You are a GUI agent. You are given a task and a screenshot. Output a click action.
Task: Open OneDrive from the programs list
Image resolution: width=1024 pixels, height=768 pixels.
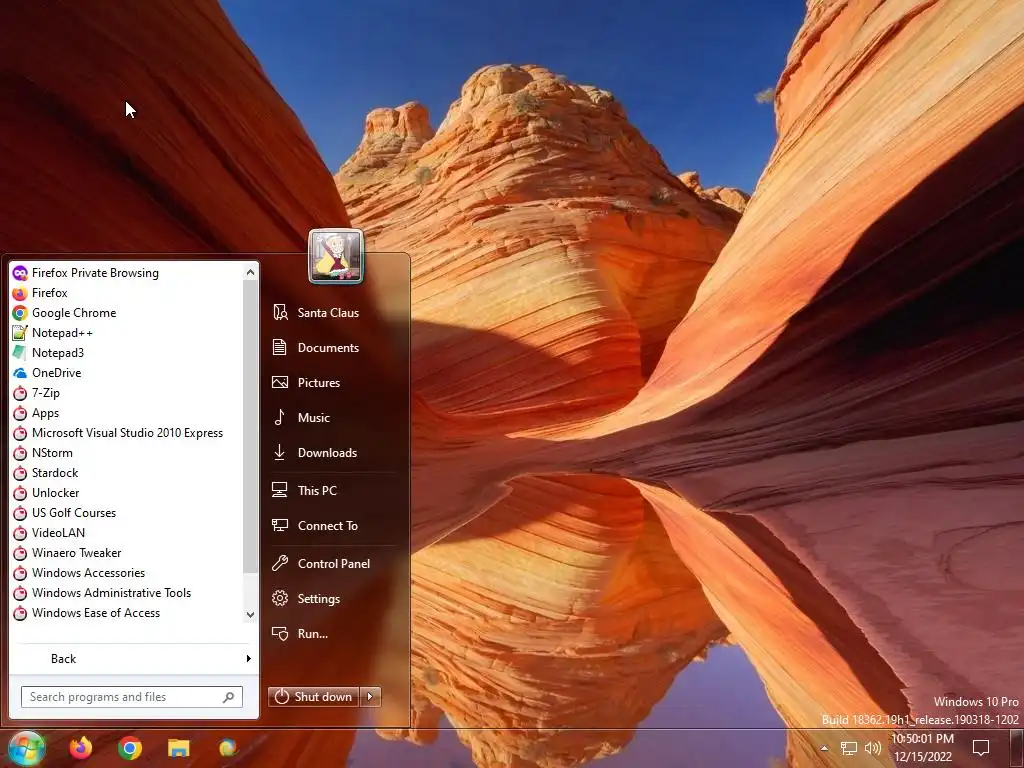coord(126,373)
